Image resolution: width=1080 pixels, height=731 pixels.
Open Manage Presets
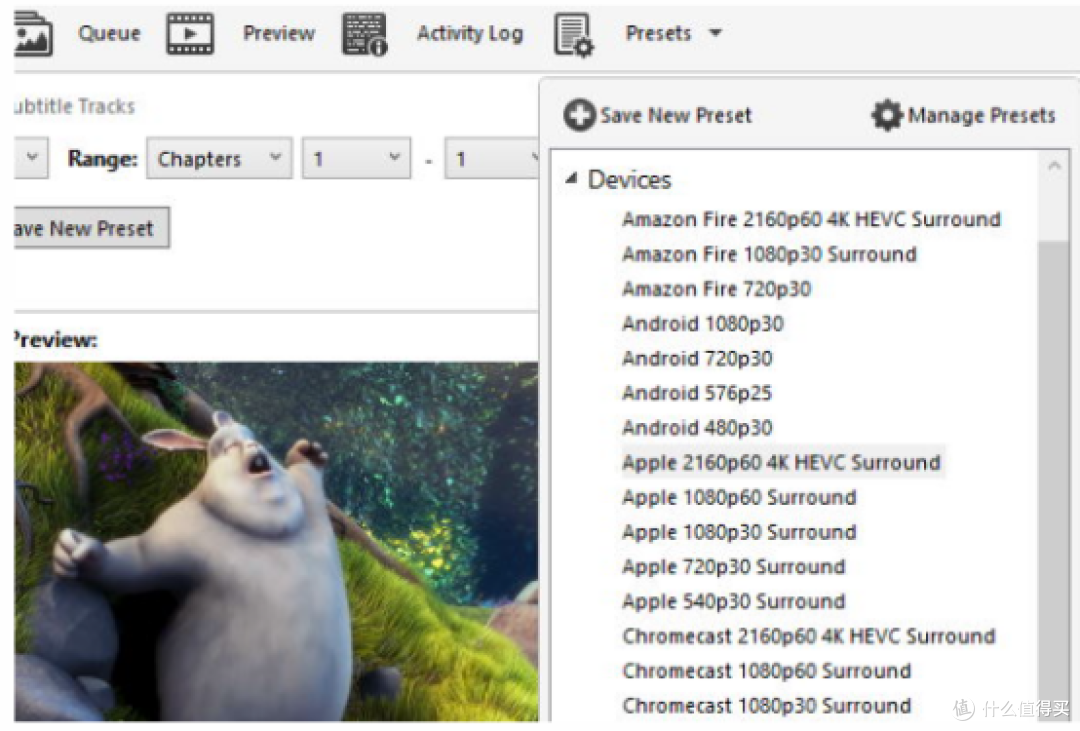pyautogui.click(x=982, y=115)
